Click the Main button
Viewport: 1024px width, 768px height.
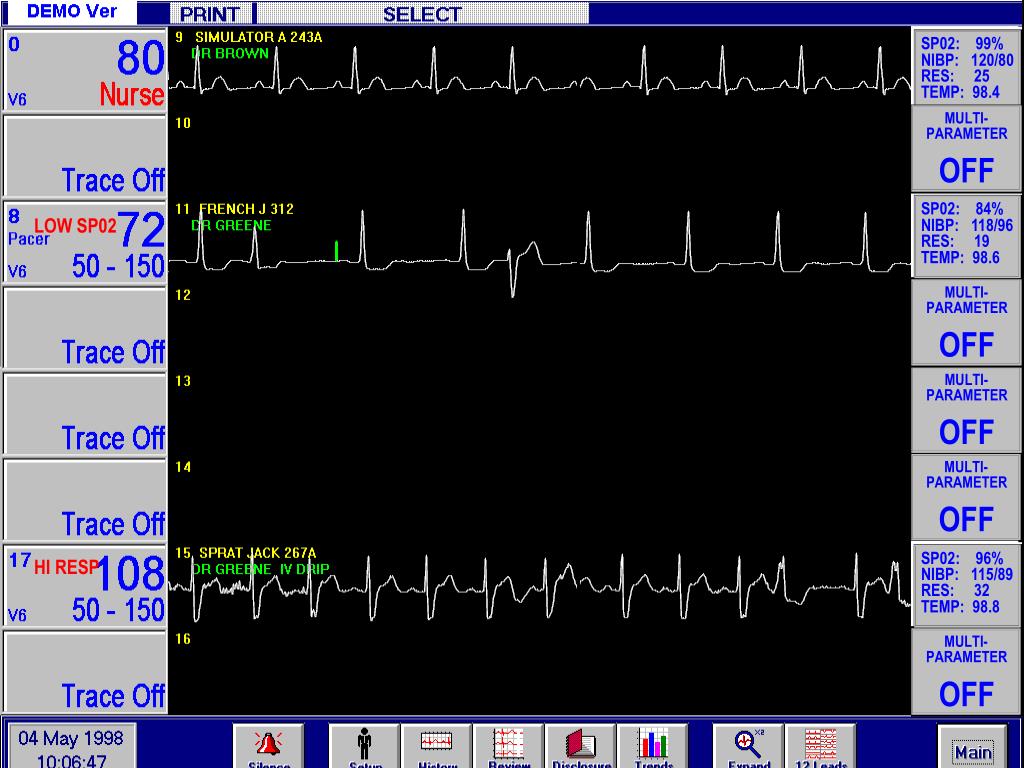click(972, 746)
